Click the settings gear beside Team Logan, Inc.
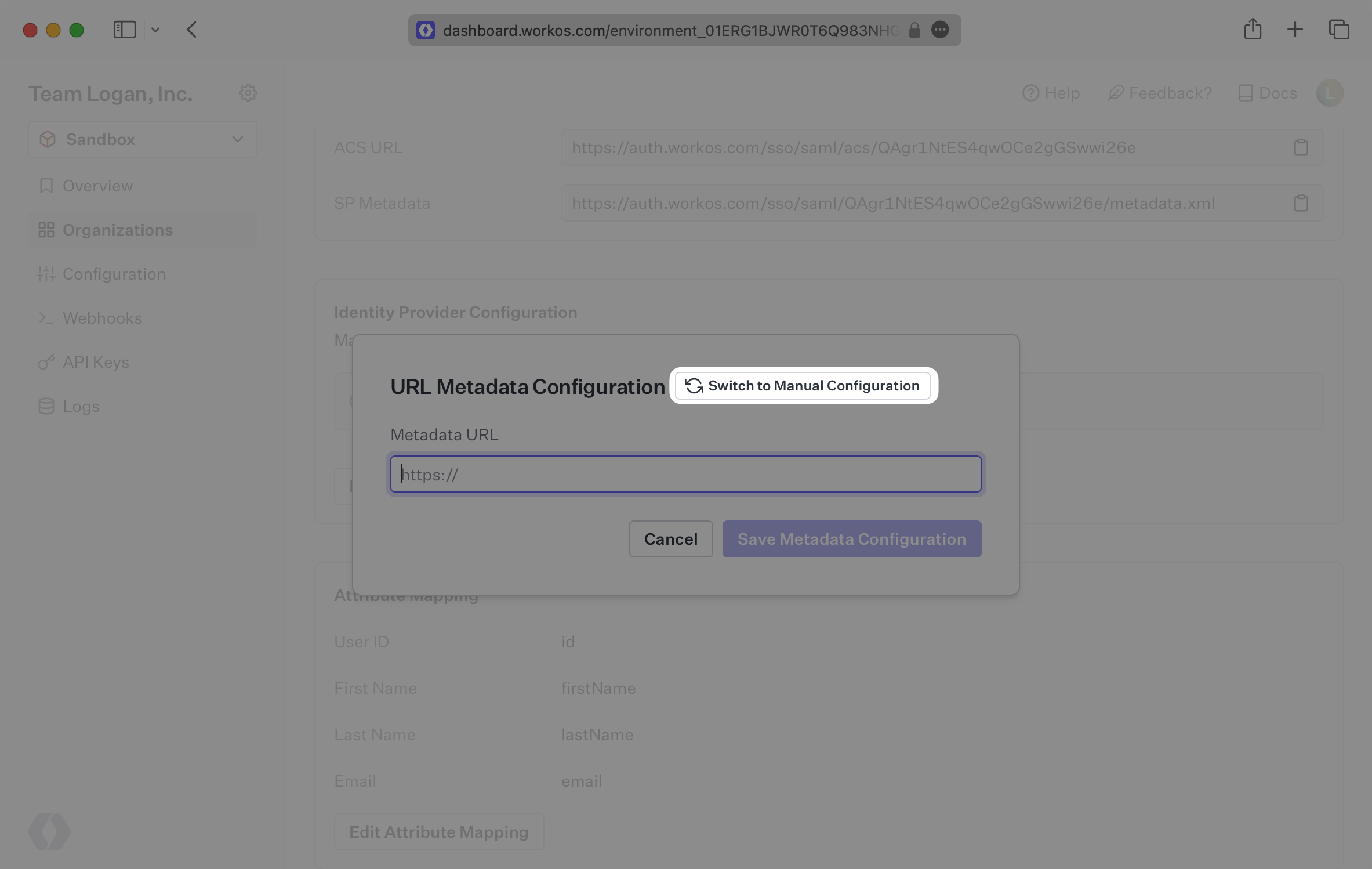This screenshot has width=1372, height=869. (248, 93)
